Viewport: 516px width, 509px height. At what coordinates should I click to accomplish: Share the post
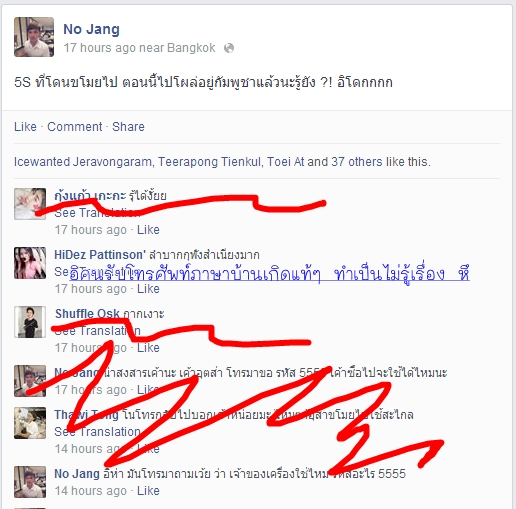(x=128, y=127)
